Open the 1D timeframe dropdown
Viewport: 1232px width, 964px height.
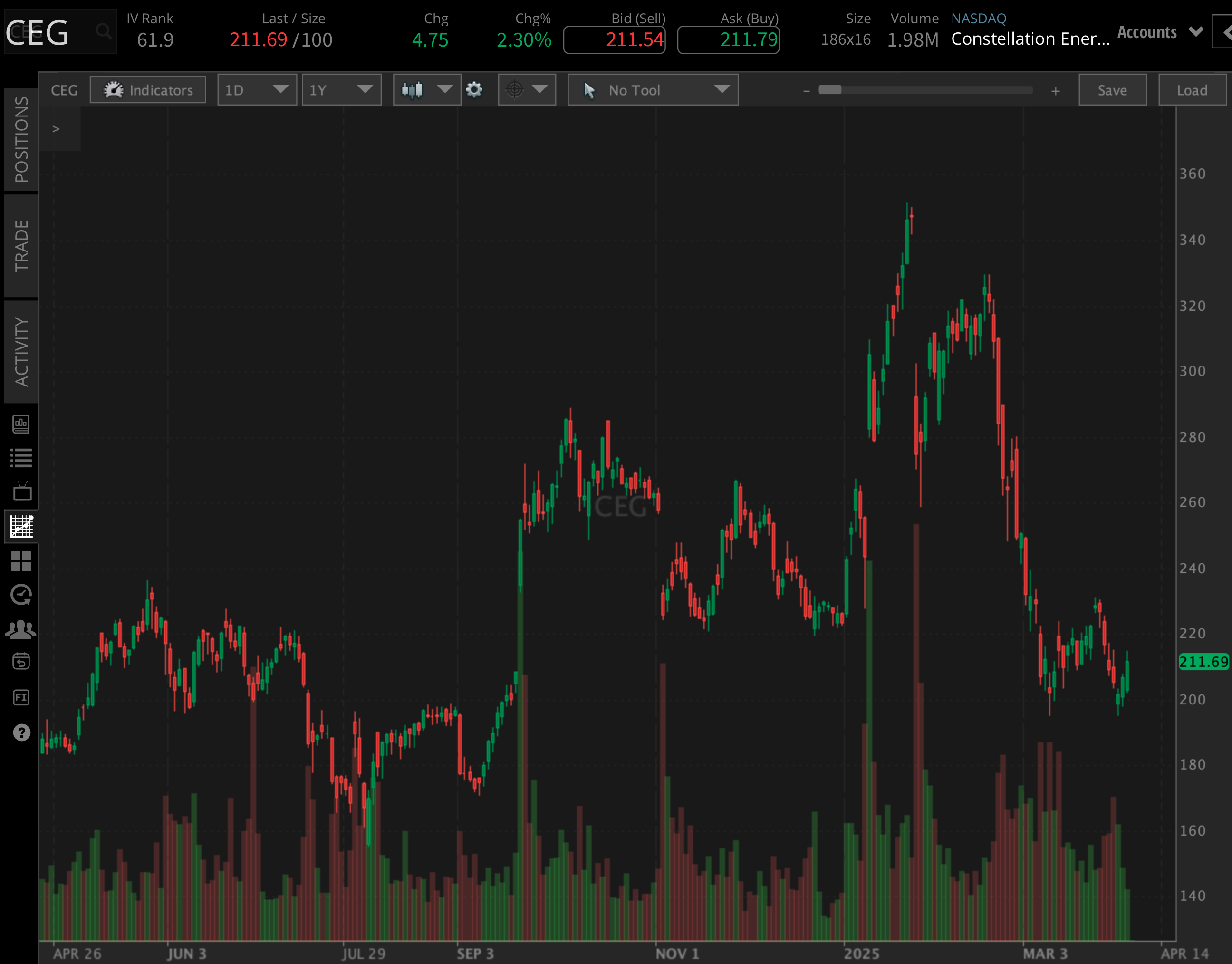[x=257, y=89]
